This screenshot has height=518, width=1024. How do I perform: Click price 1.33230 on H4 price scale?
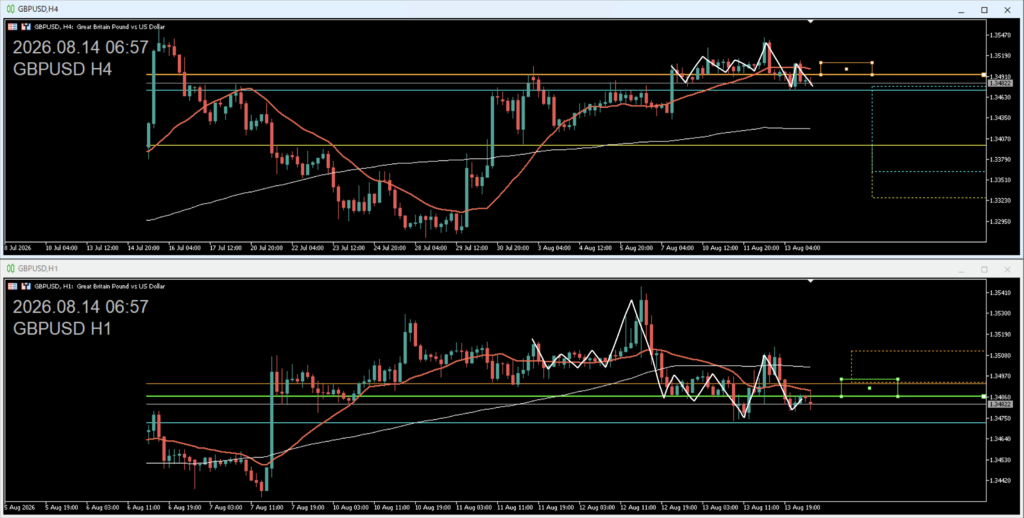pos(999,201)
